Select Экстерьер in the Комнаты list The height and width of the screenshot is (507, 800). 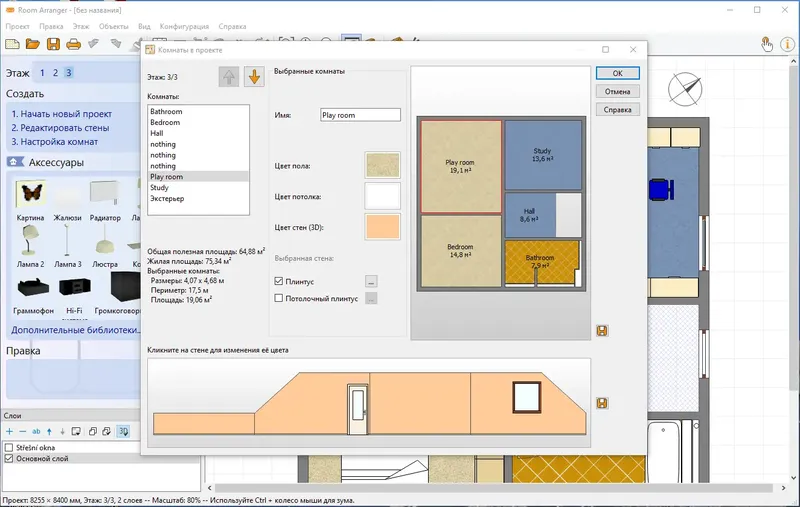pyautogui.click(x=198, y=198)
